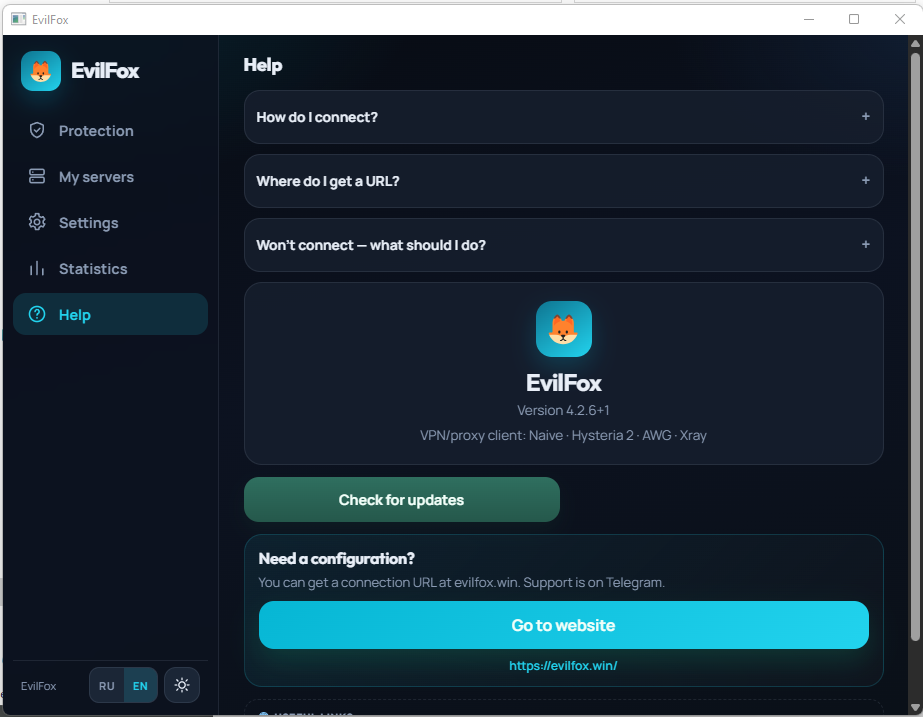This screenshot has height=717, width=923.
Task: Click the EvilFox title bar app icon
Action: click(18, 19)
